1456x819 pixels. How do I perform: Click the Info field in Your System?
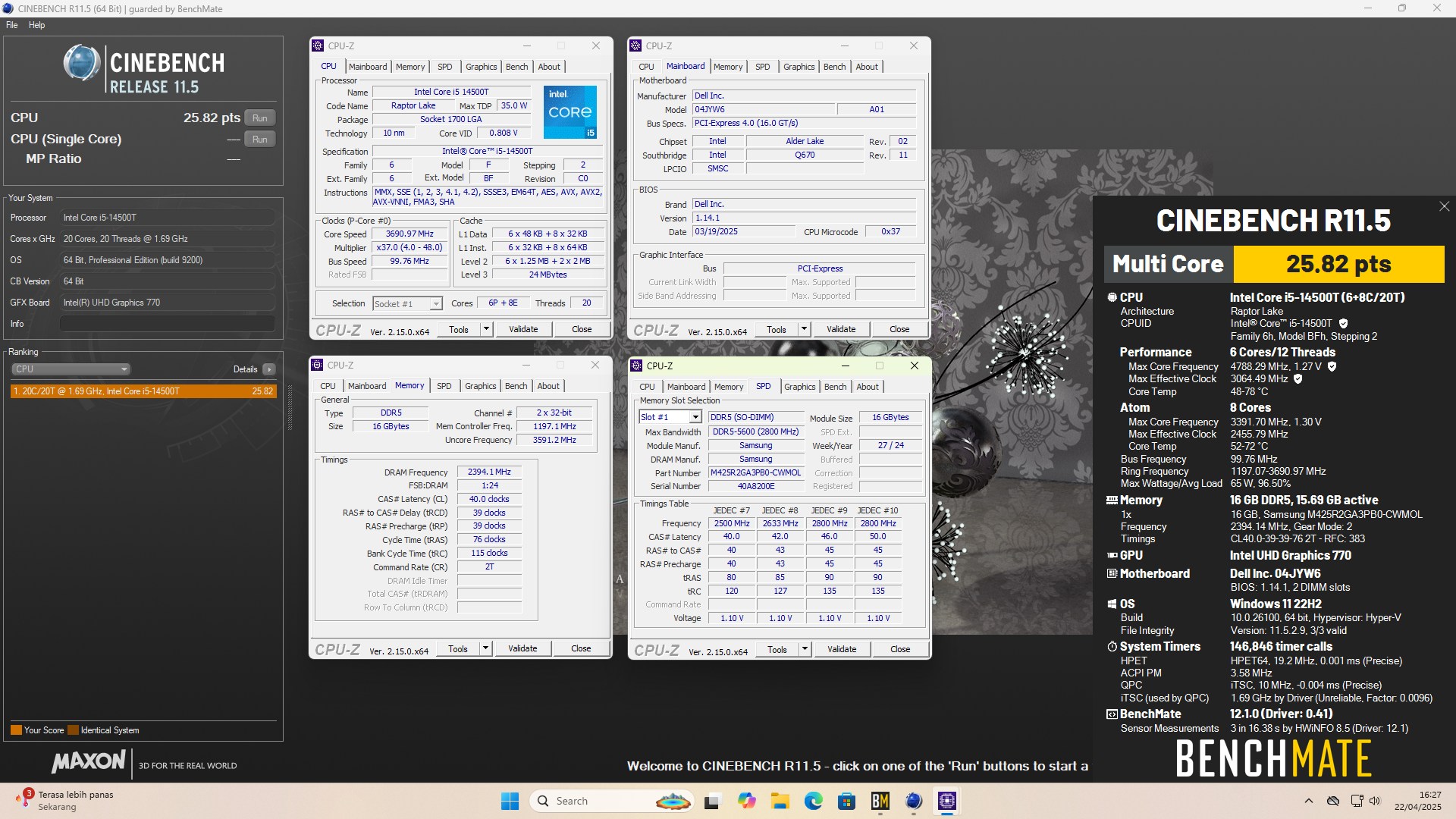click(x=167, y=324)
